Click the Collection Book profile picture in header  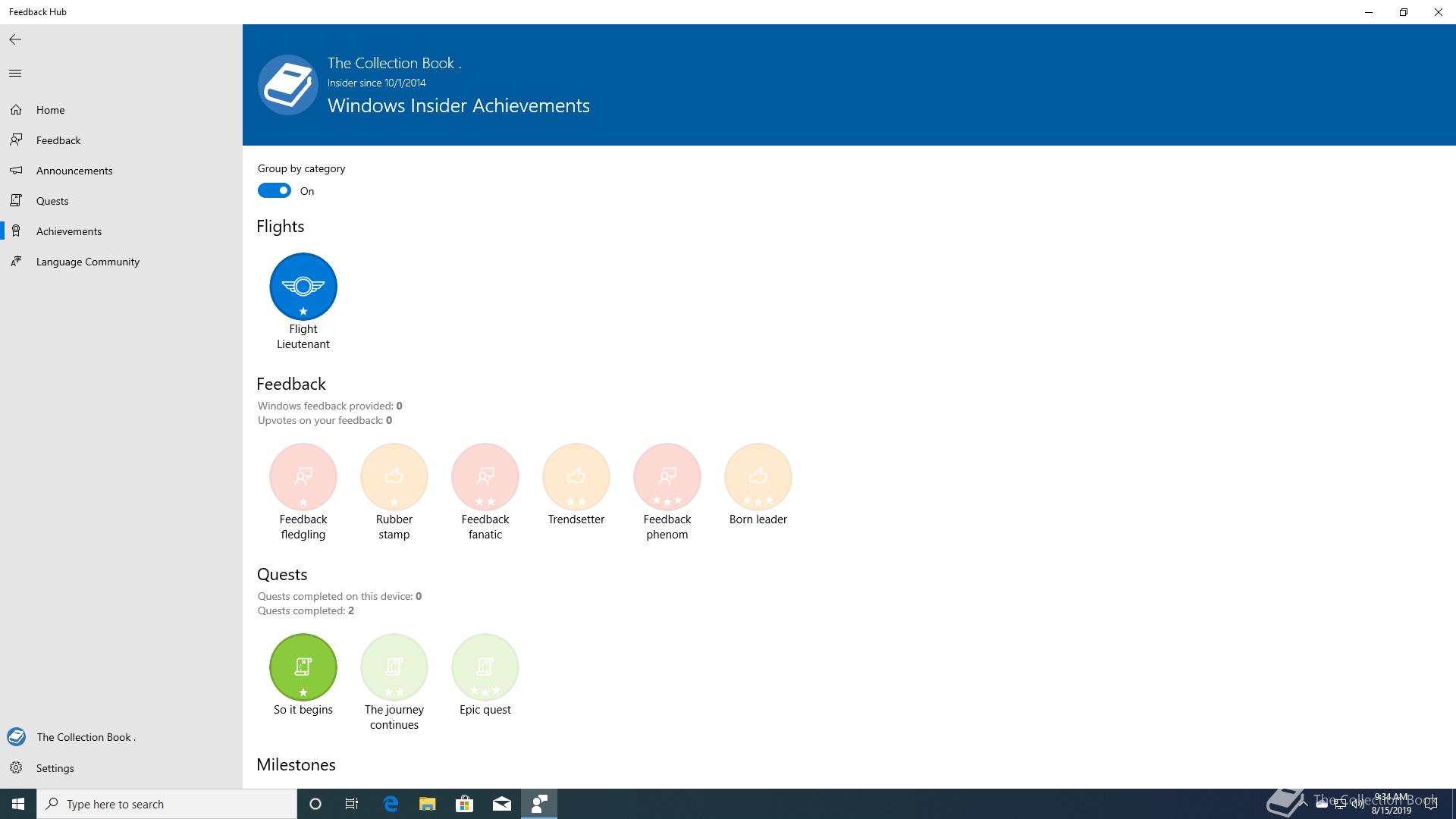288,85
